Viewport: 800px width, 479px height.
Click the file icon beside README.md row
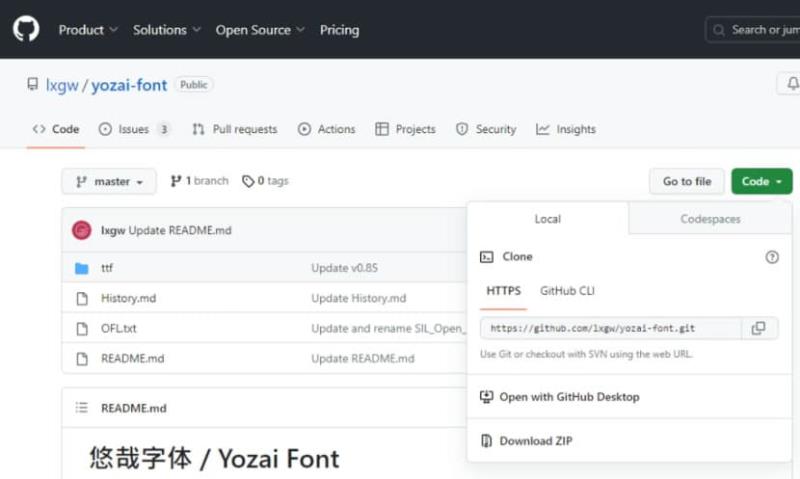tap(82, 359)
